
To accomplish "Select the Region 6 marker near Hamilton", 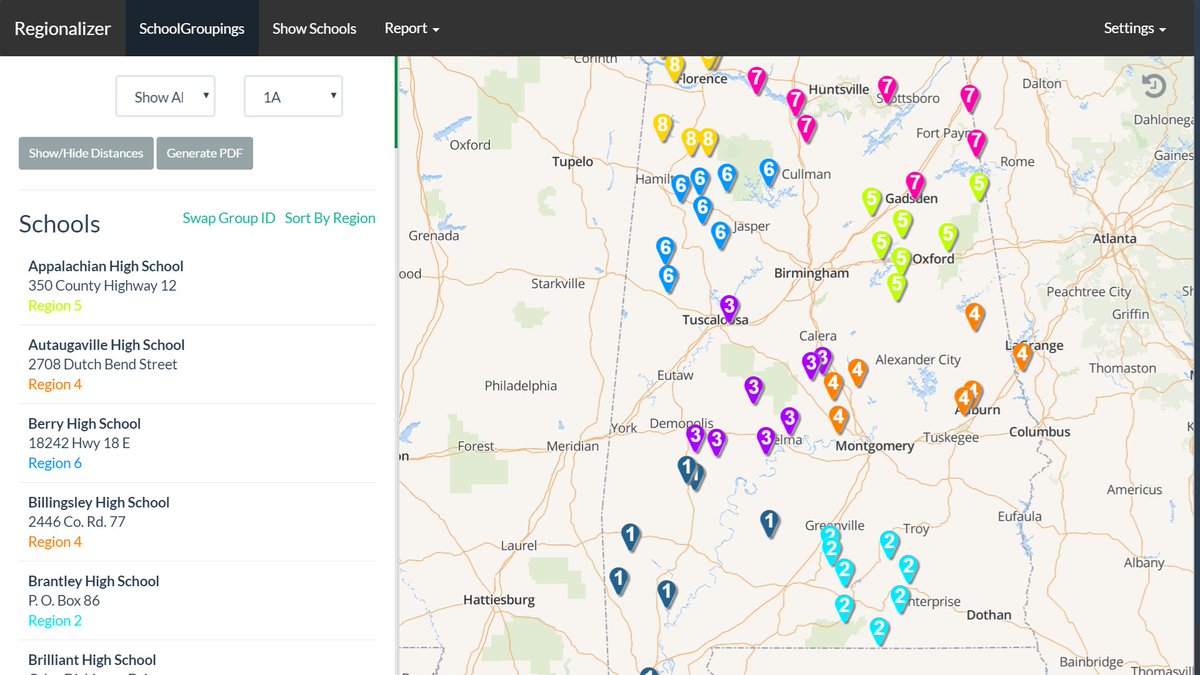I will click(681, 187).
